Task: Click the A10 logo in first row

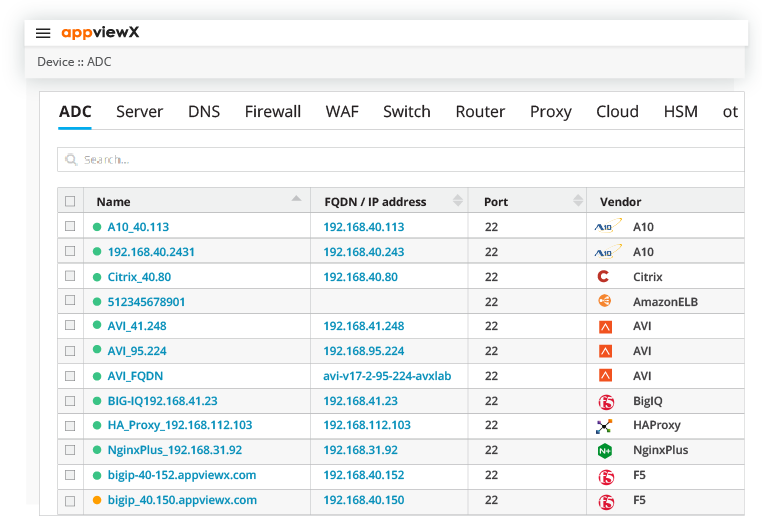Action: click(607, 226)
